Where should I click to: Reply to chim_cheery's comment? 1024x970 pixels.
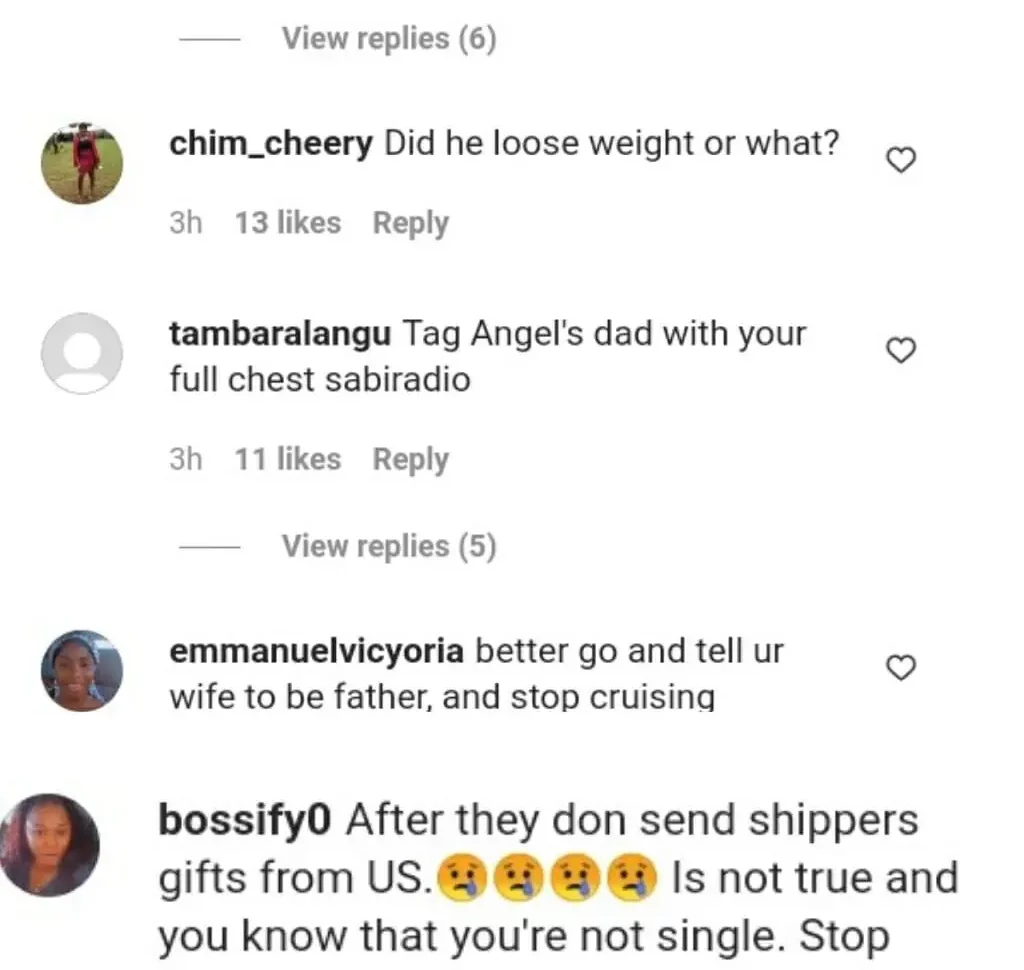(x=411, y=223)
